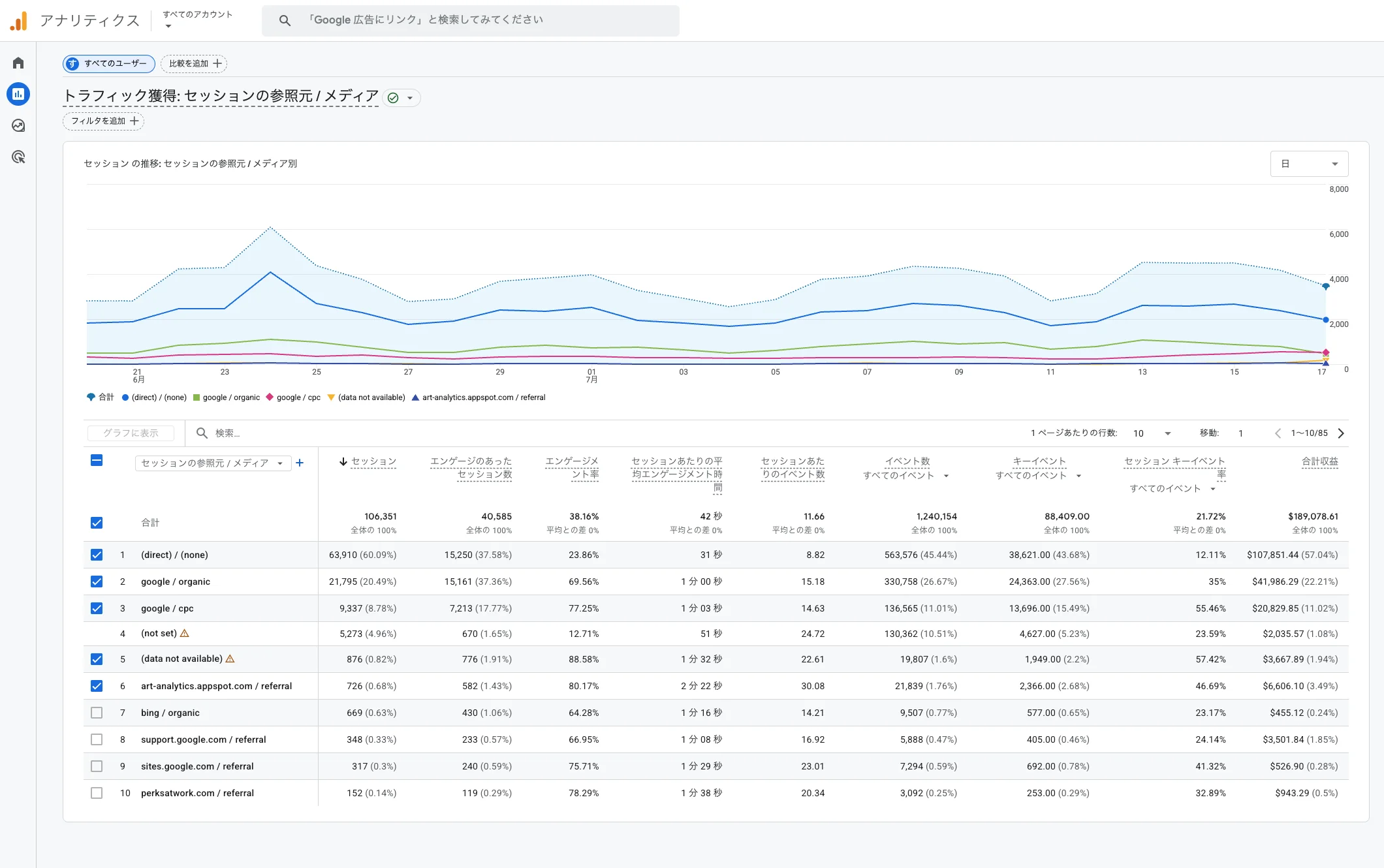Click the フィルタを追加 button
Image resolution: width=1384 pixels, height=868 pixels.
point(104,121)
